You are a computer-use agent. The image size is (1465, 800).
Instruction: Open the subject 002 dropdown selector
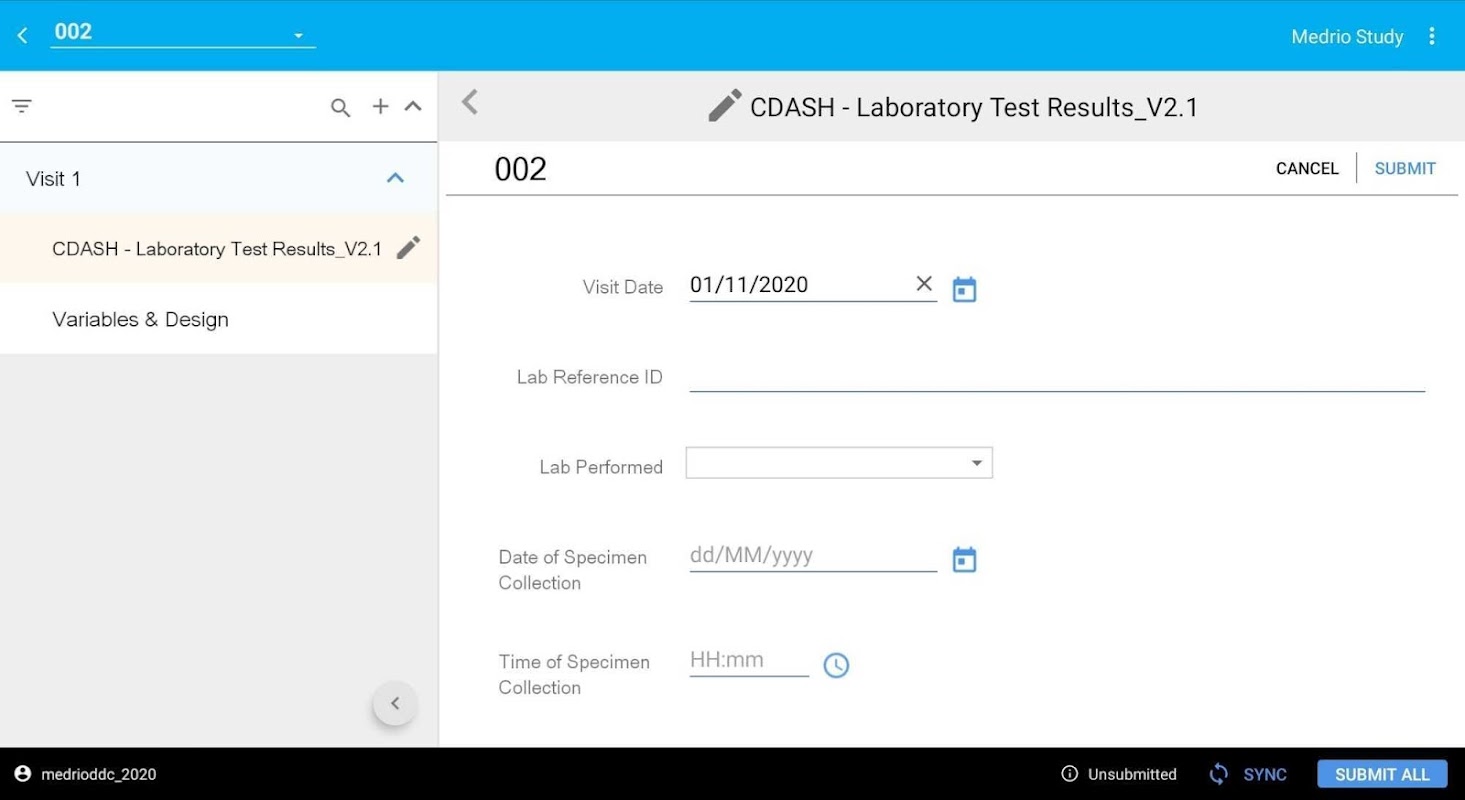tap(183, 33)
